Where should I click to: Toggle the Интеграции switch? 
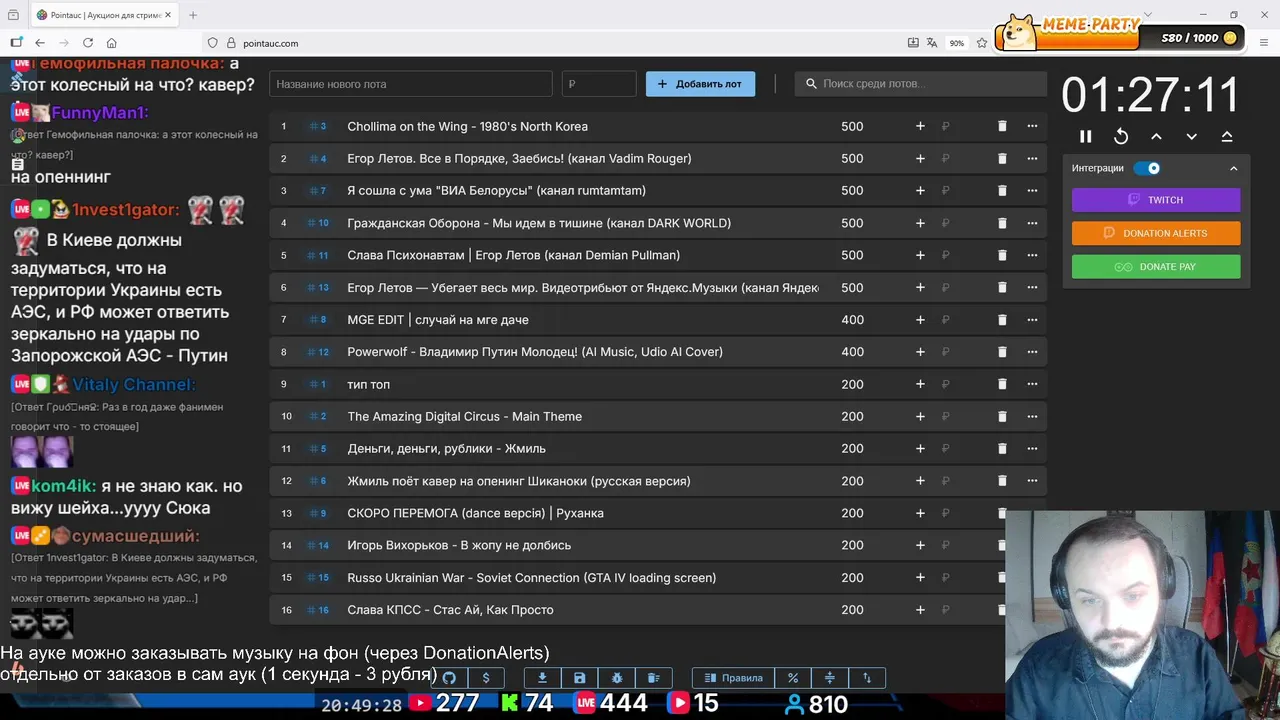pyautogui.click(x=1147, y=168)
